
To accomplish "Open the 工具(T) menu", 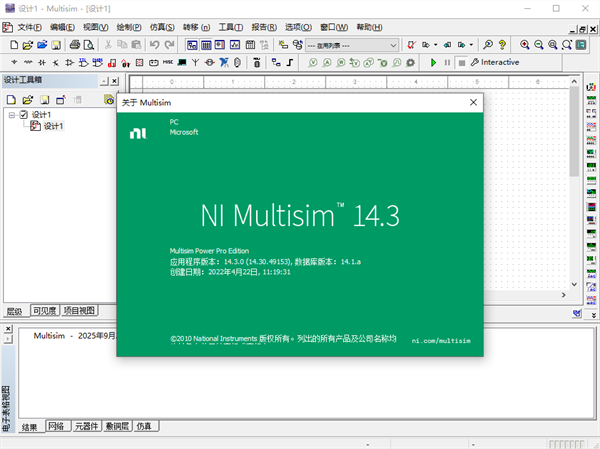I will click(x=231, y=26).
